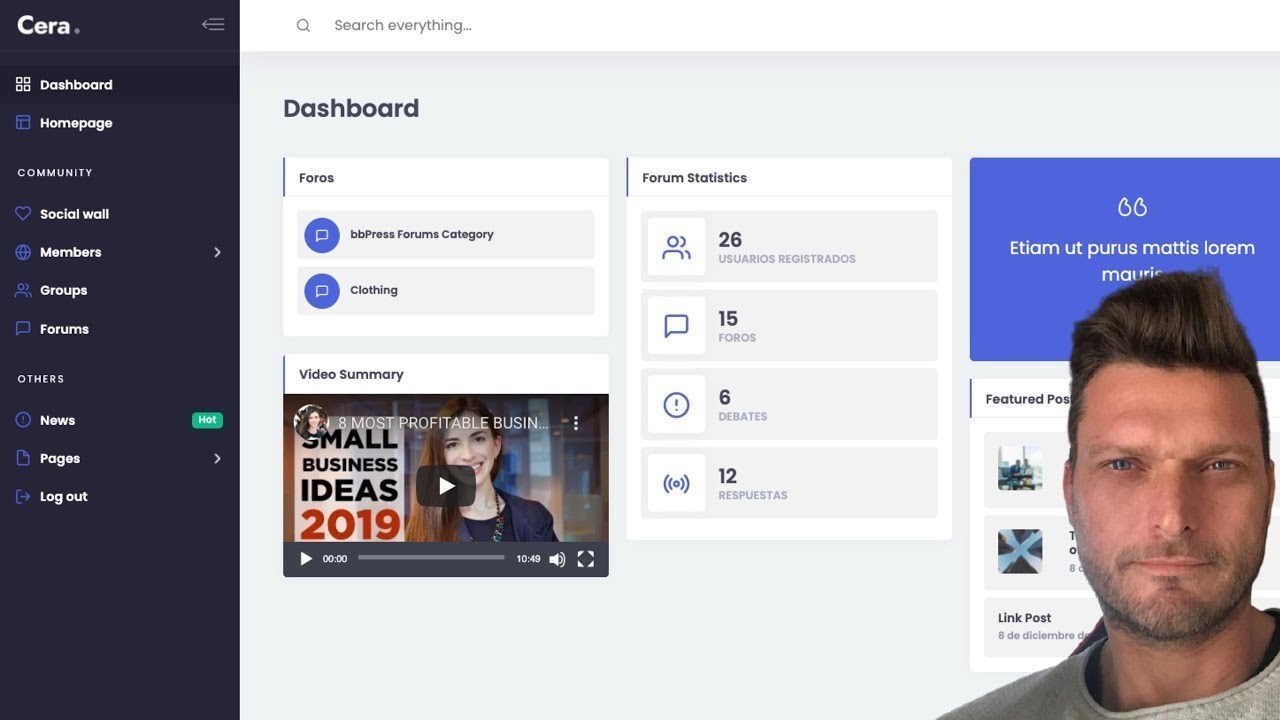Click the registered users icon tile

pyautogui.click(x=676, y=247)
